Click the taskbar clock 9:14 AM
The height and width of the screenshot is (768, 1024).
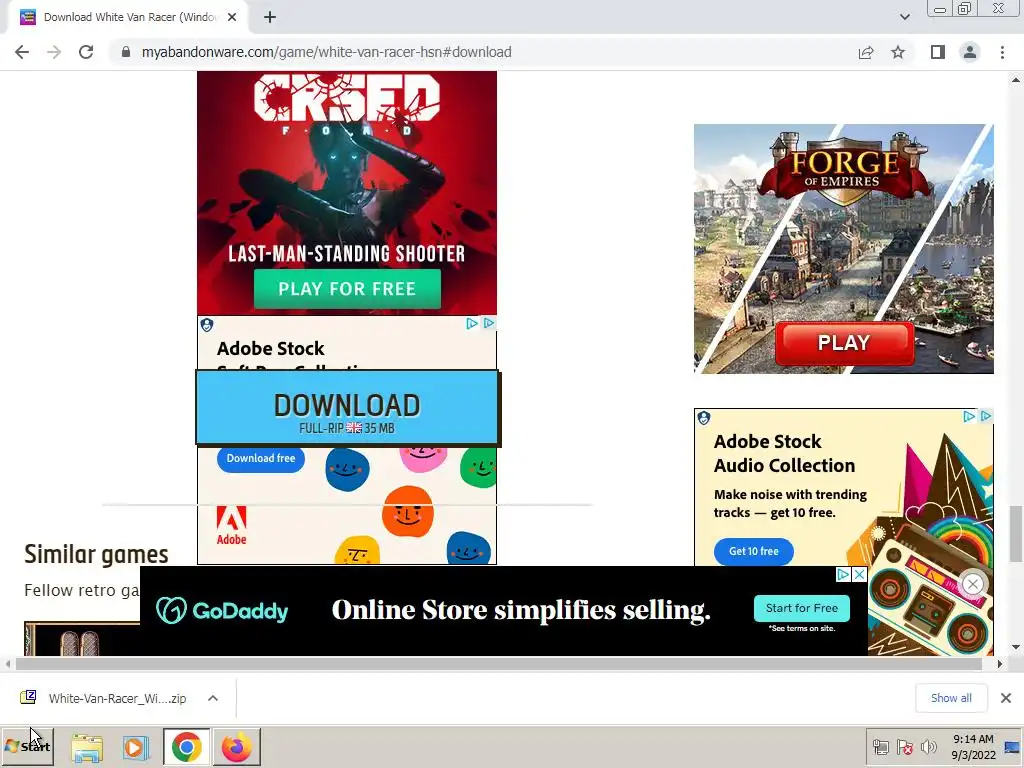pyautogui.click(x=973, y=739)
